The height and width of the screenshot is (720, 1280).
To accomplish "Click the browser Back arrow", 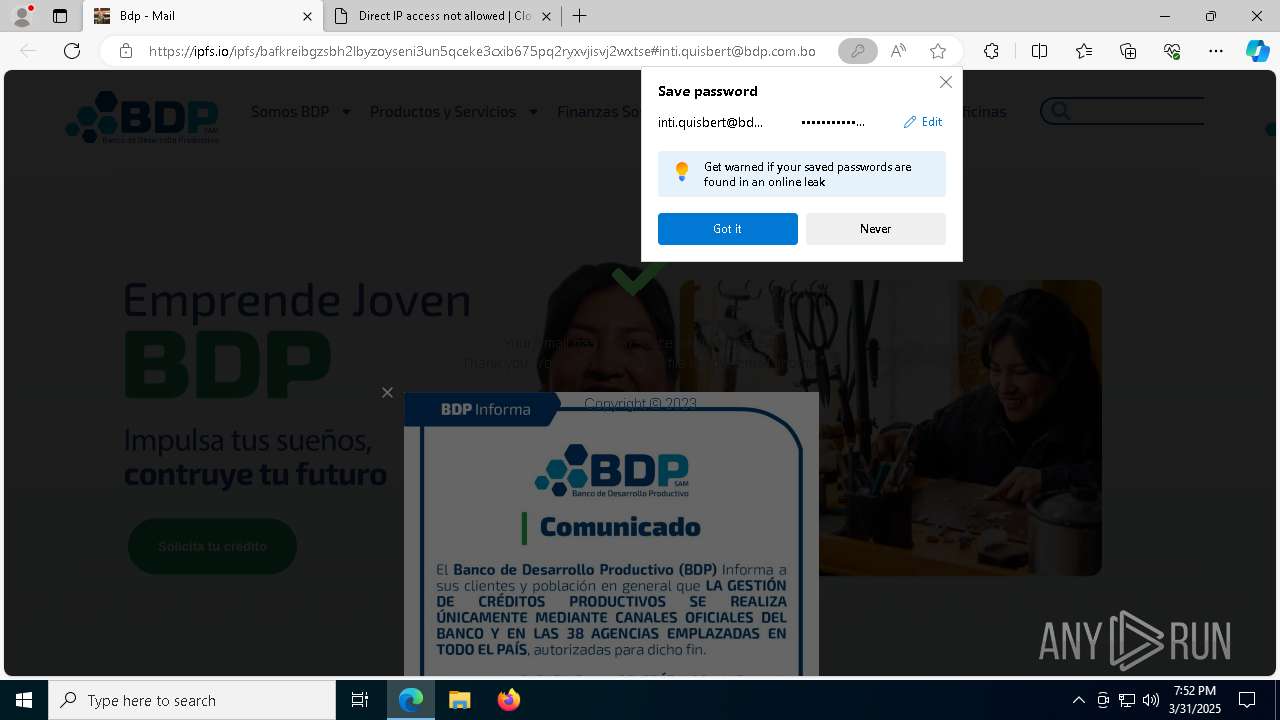I will point(28,51).
